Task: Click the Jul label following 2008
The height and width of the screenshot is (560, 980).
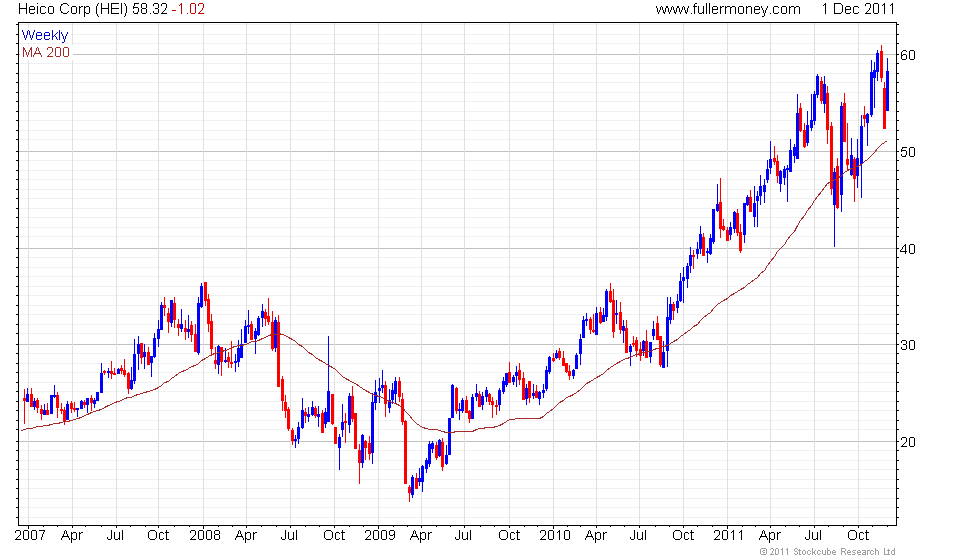Action: [x=289, y=535]
